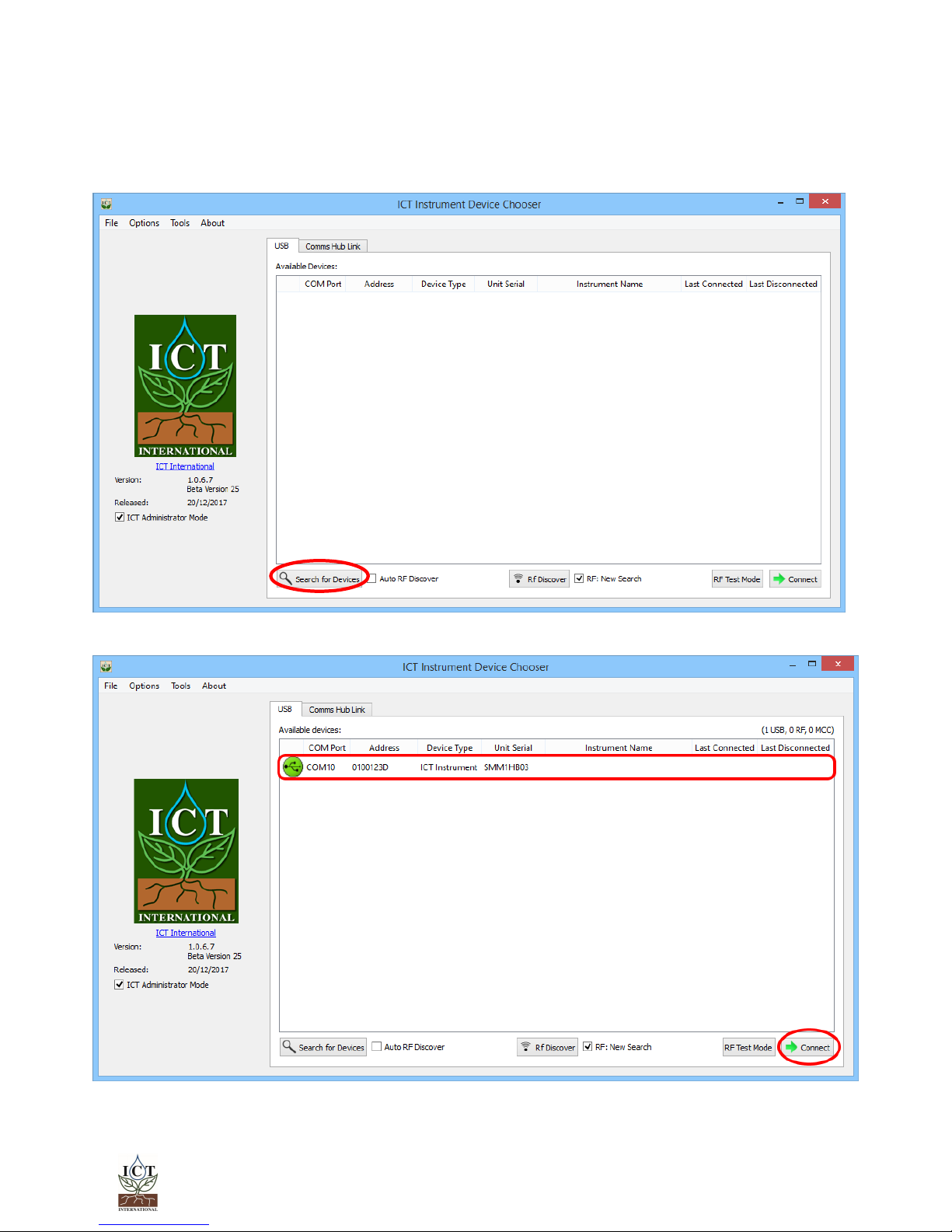952x1232 pixels.
Task: Click Last Connected header in upper window
Action: 713,284
